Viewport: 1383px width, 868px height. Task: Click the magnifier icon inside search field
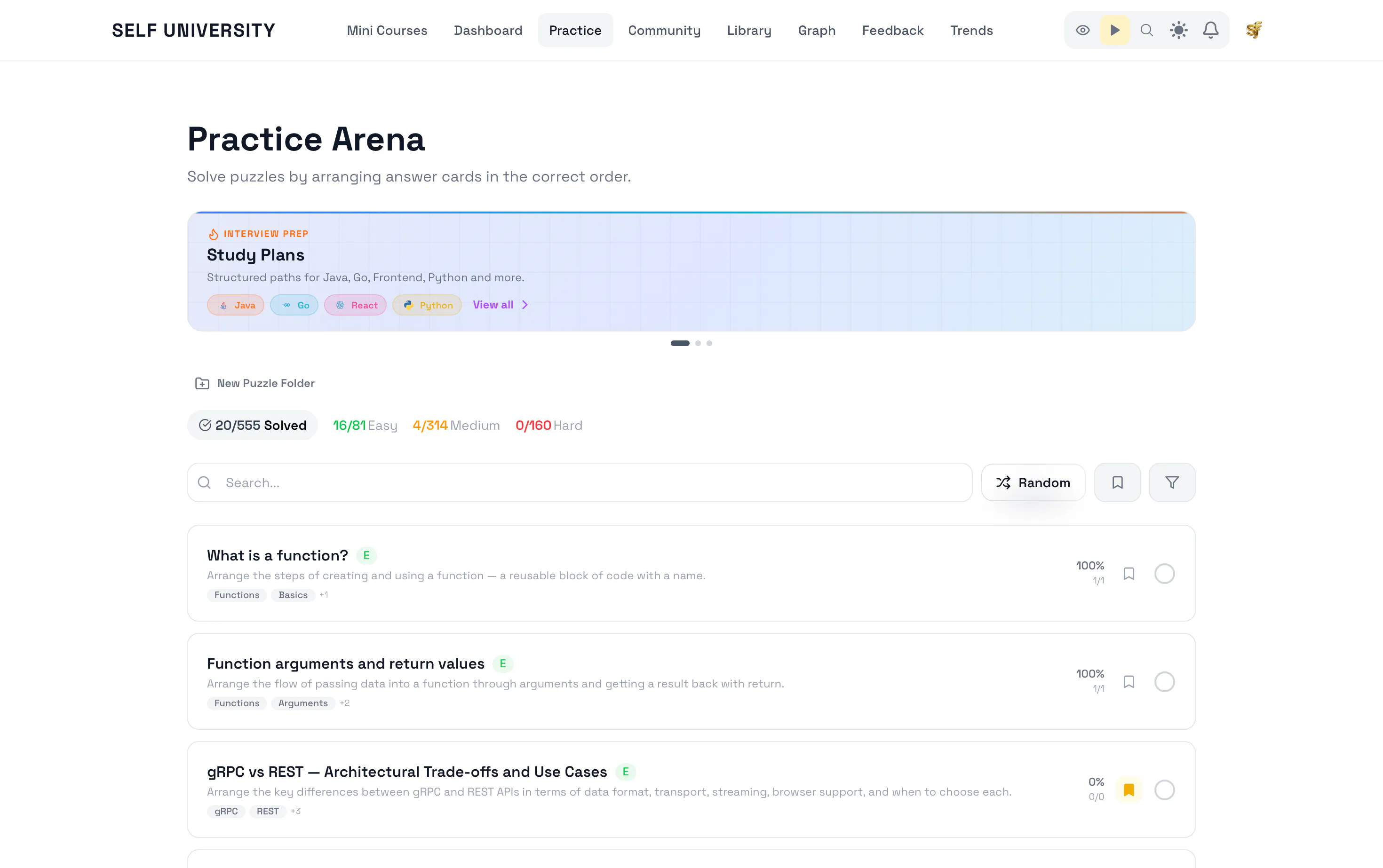pyautogui.click(x=205, y=483)
